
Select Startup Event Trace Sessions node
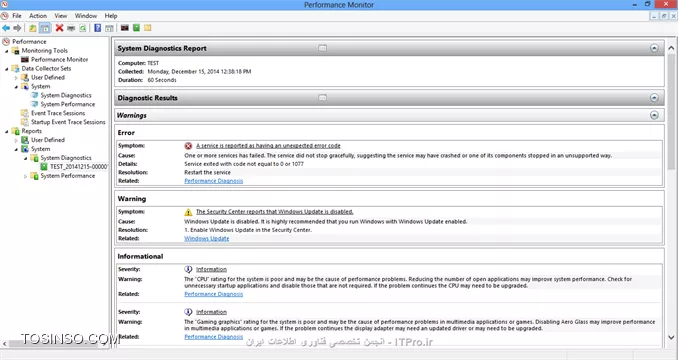(68, 122)
